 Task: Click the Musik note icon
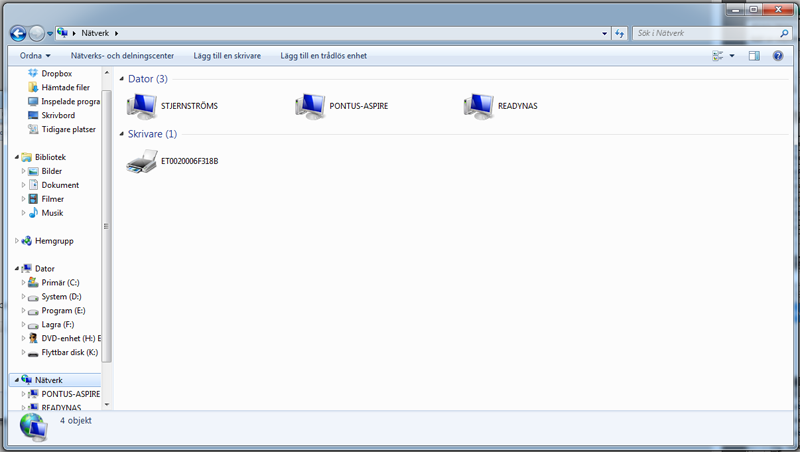(33, 213)
